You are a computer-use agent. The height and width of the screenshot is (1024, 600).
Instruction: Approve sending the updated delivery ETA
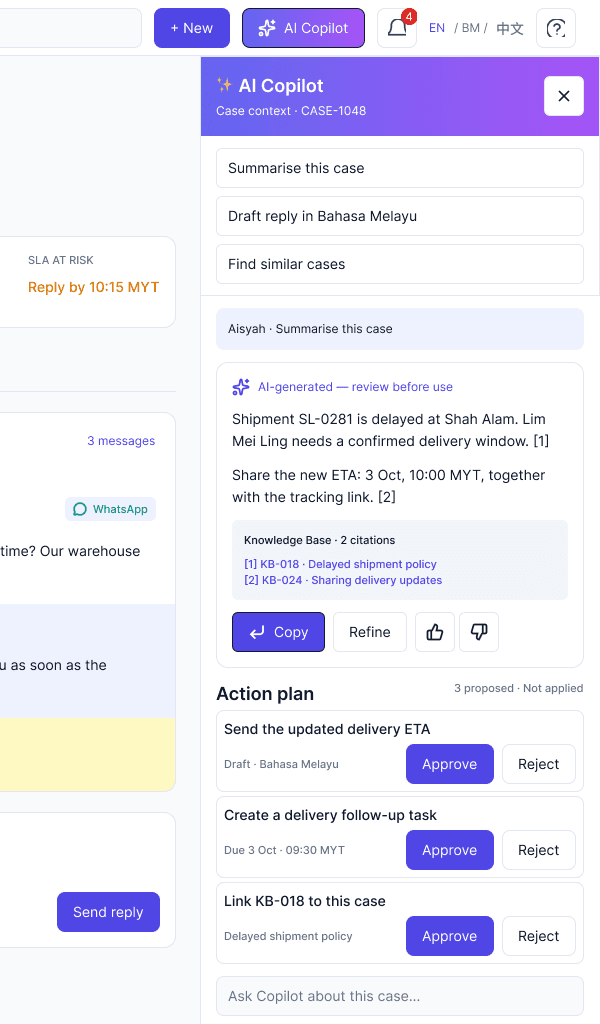click(x=450, y=764)
